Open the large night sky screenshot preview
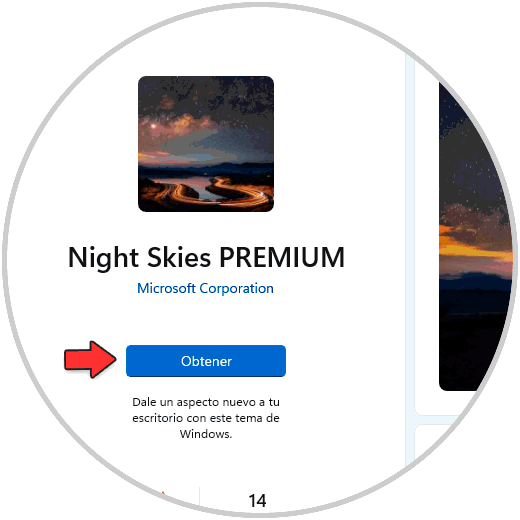The width and height of the screenshot is (520, 520). pos(476,236)
